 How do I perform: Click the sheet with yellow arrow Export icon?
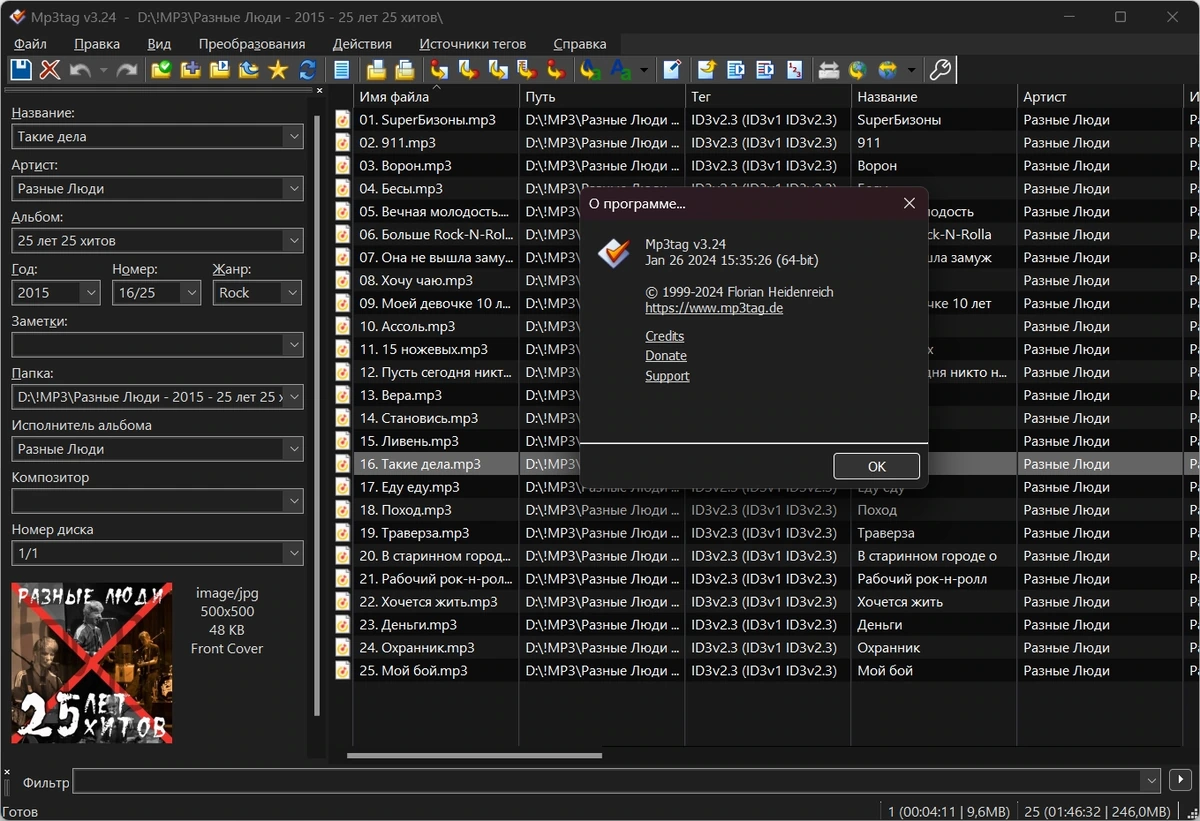tap(707, 70)
